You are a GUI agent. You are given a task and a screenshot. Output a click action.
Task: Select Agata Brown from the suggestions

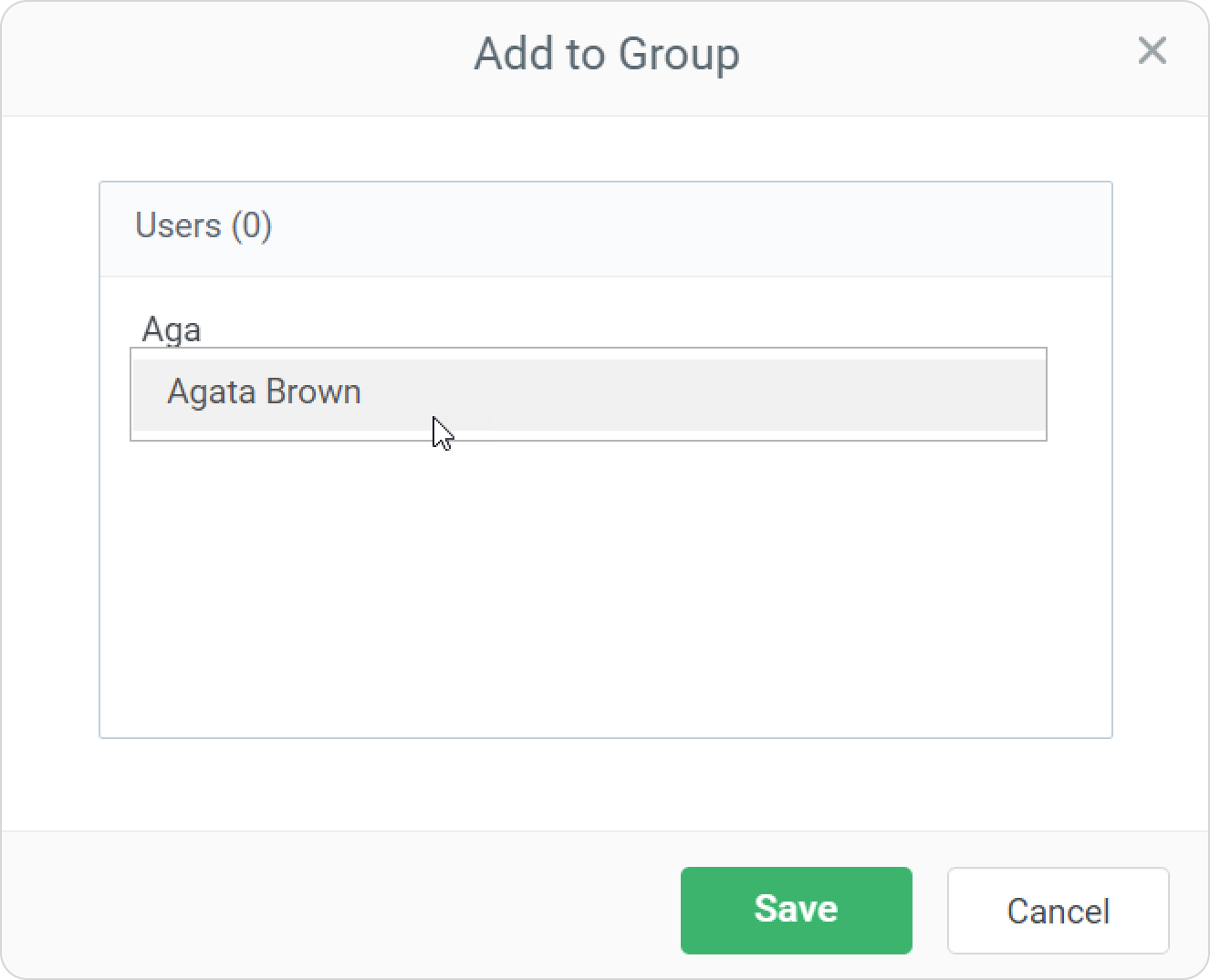[265, 393]
